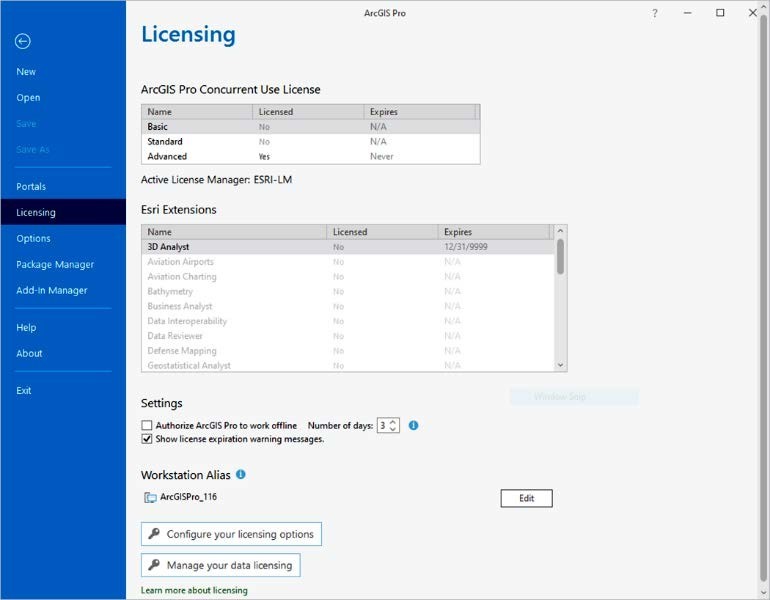
Task: Click Expires header in Esri Extensions table
Action: [494, 232]
